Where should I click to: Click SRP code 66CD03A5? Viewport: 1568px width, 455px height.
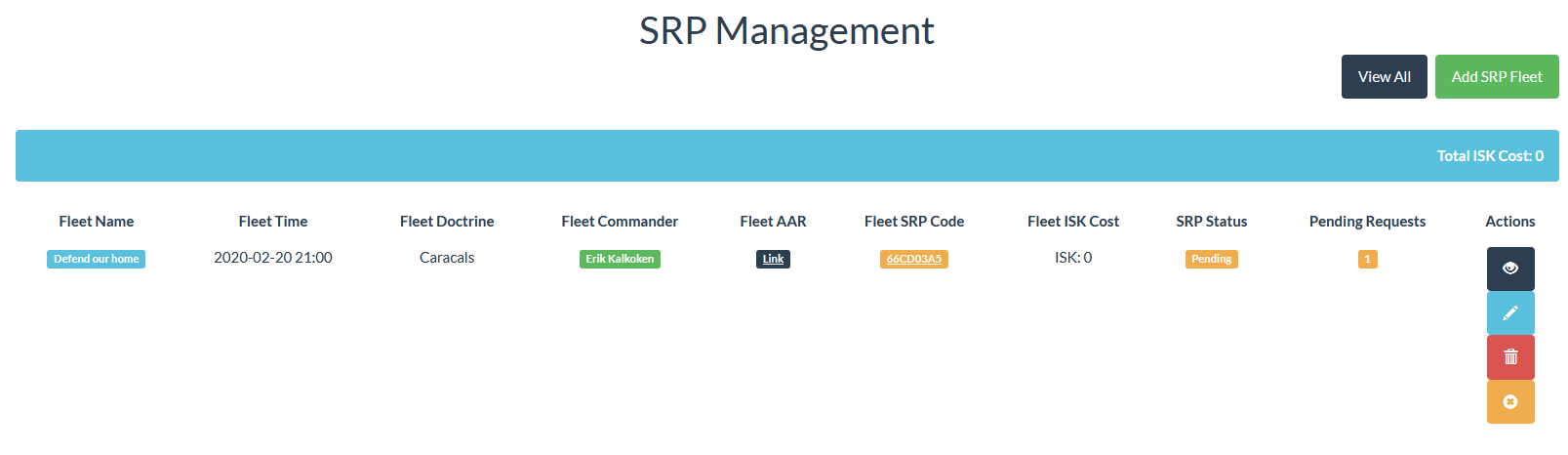tap(913, 259)
